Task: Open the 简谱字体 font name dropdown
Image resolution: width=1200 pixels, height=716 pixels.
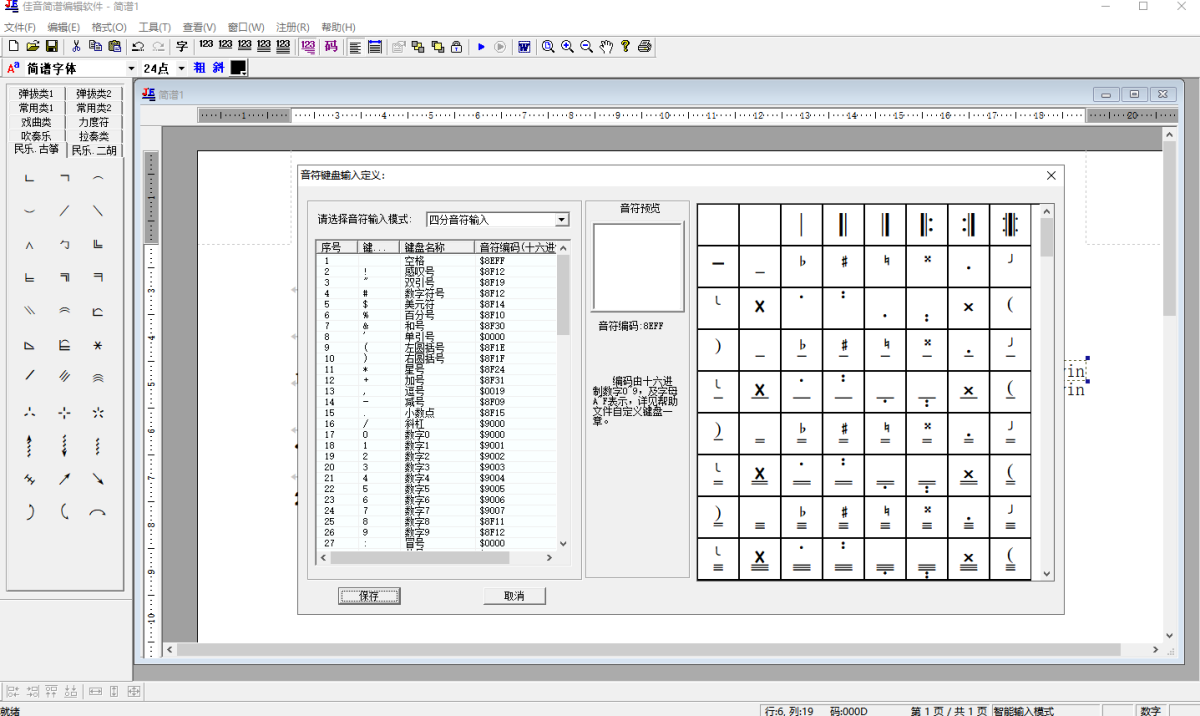Action: [131, 68]
